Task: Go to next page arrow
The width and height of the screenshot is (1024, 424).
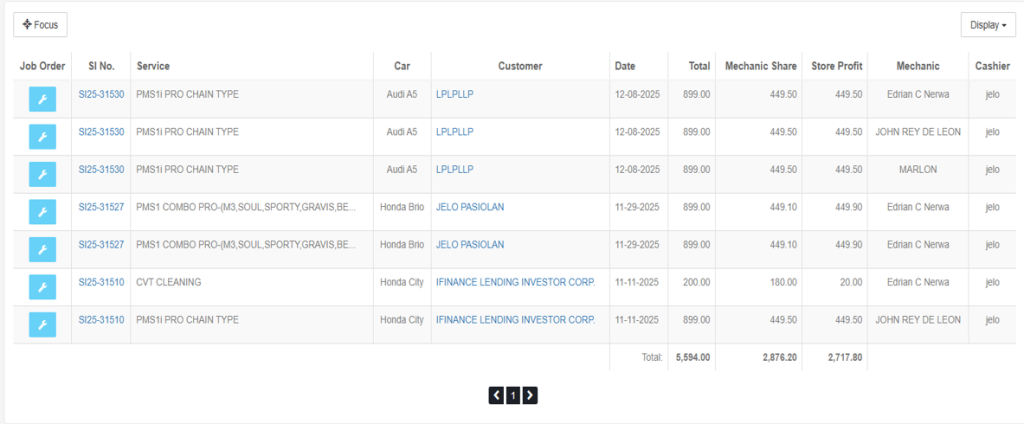Action: point(530,395)
